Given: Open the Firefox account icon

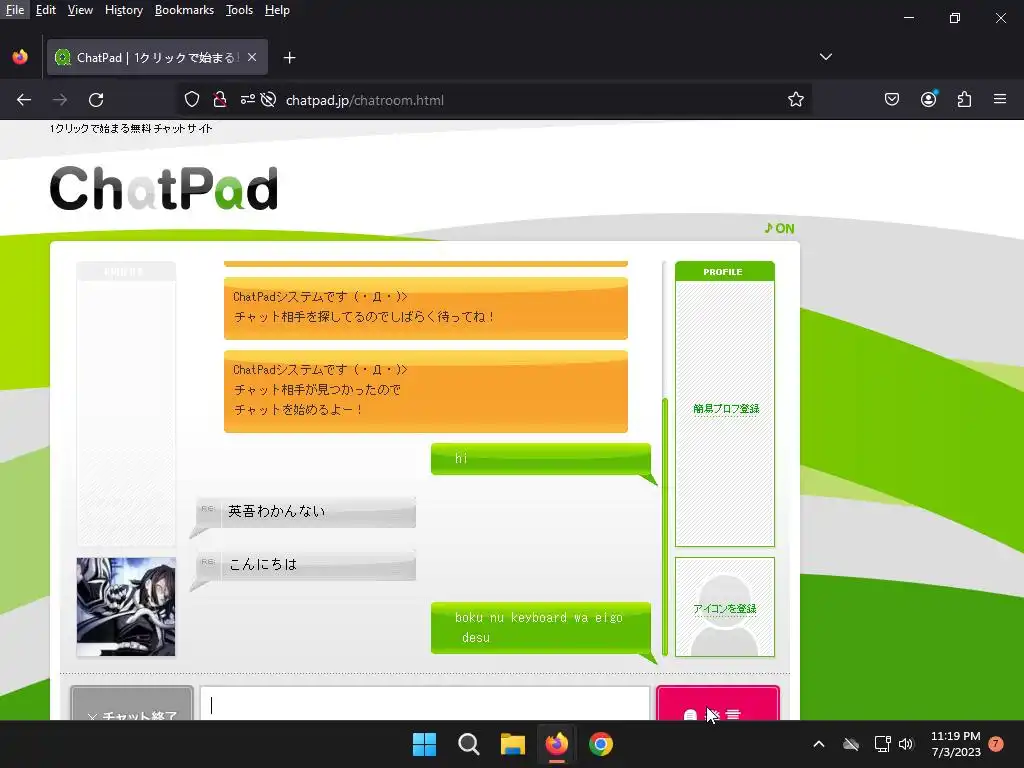Looking at the screenshot, I should click(928, 99).
